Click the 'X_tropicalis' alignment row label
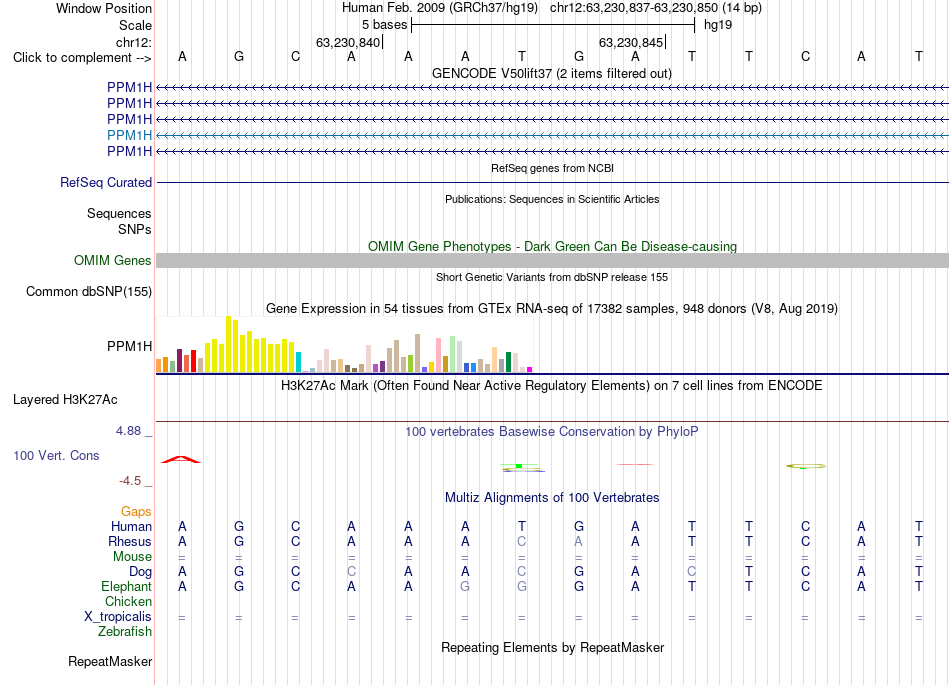This screenshot has width=950, height=685. (118, 617)
